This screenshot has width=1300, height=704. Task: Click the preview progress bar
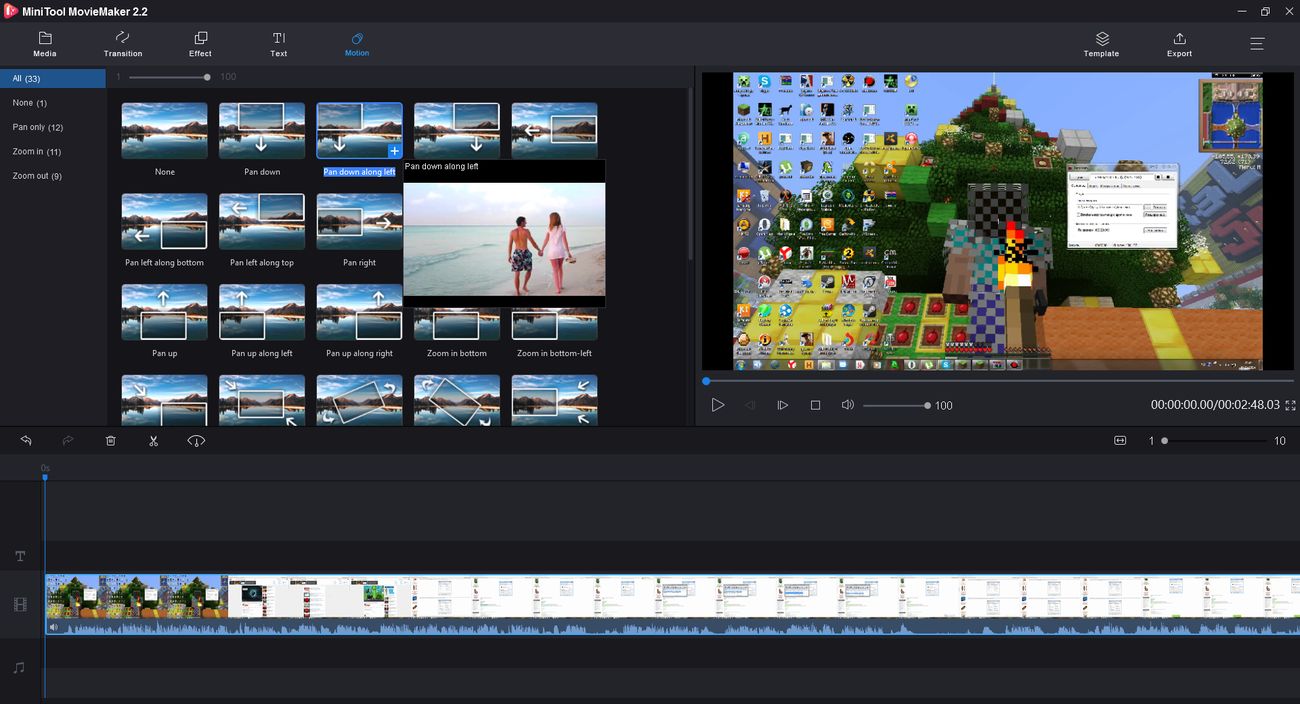1000,381
